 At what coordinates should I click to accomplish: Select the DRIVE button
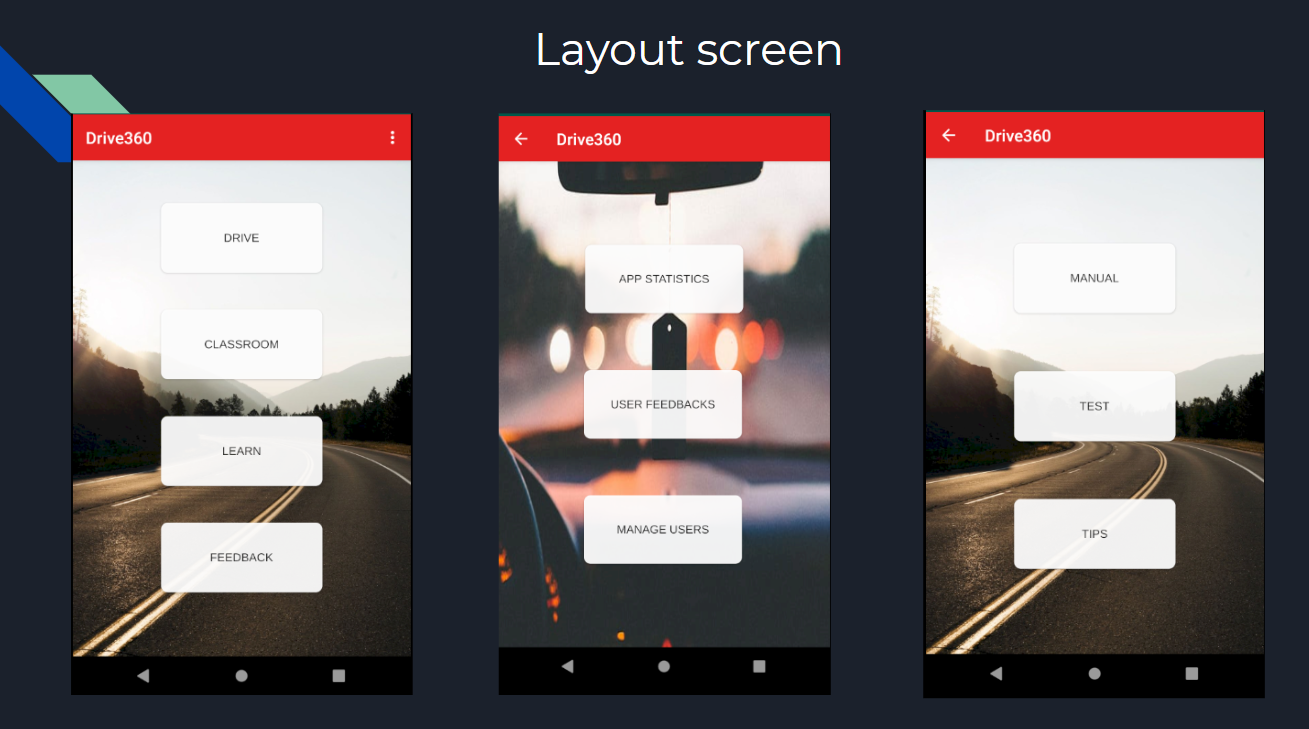(x=241, y=238)
